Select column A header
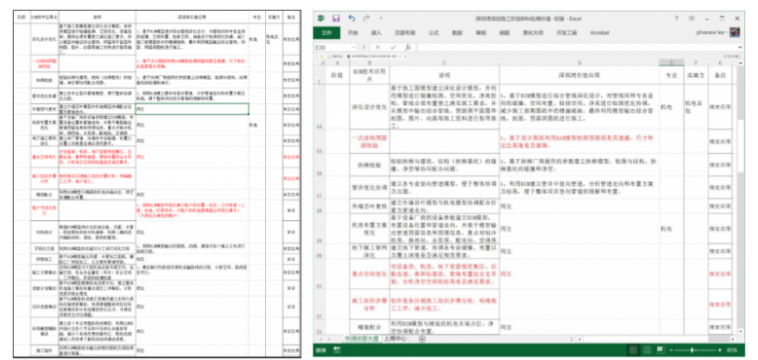Viewport: 758px width, 360px height. [337, 63]
